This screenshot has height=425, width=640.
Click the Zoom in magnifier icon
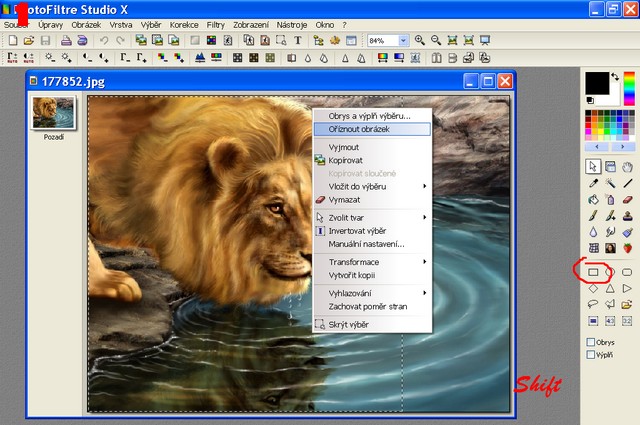pos(420,40)
